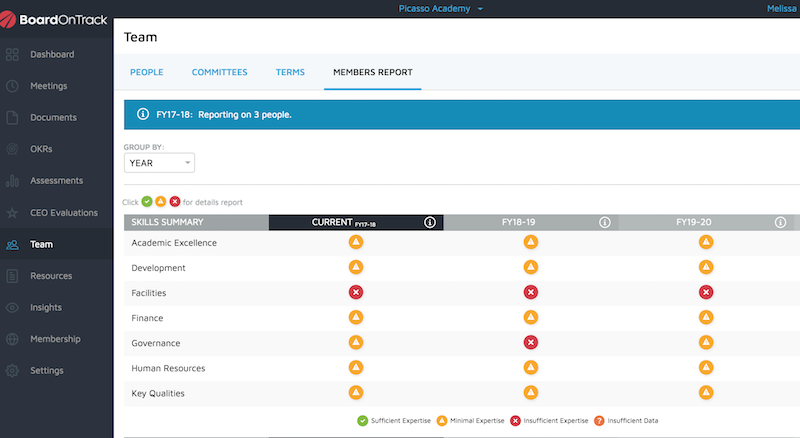This screenshot has height=438, width=800.
Task: Open Facilities red X icon under FY18-19
Action: pyautogui.click(x=531, y=293)
